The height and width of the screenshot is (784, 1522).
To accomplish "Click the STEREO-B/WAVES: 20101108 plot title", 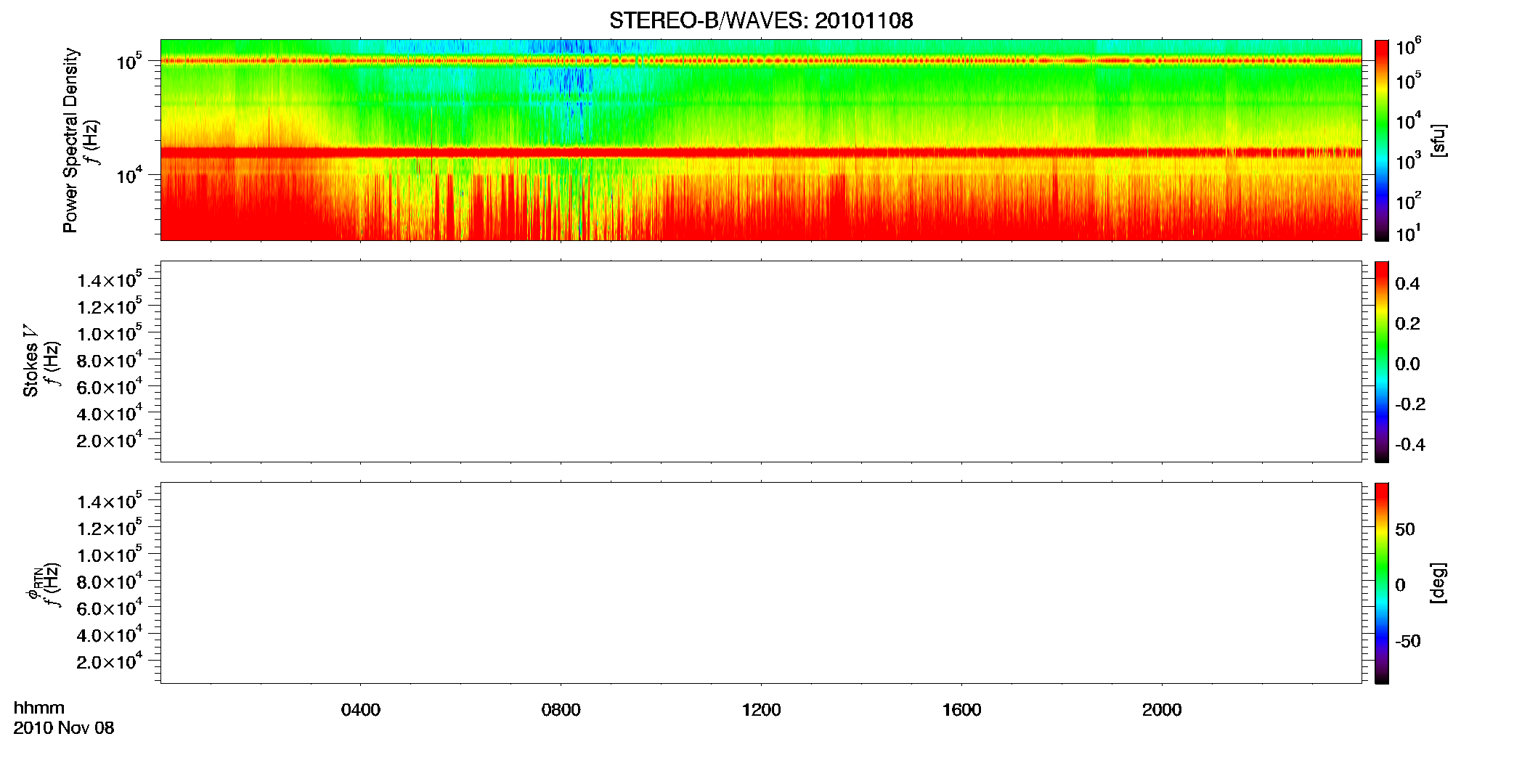I will click(x=761, y=20).
